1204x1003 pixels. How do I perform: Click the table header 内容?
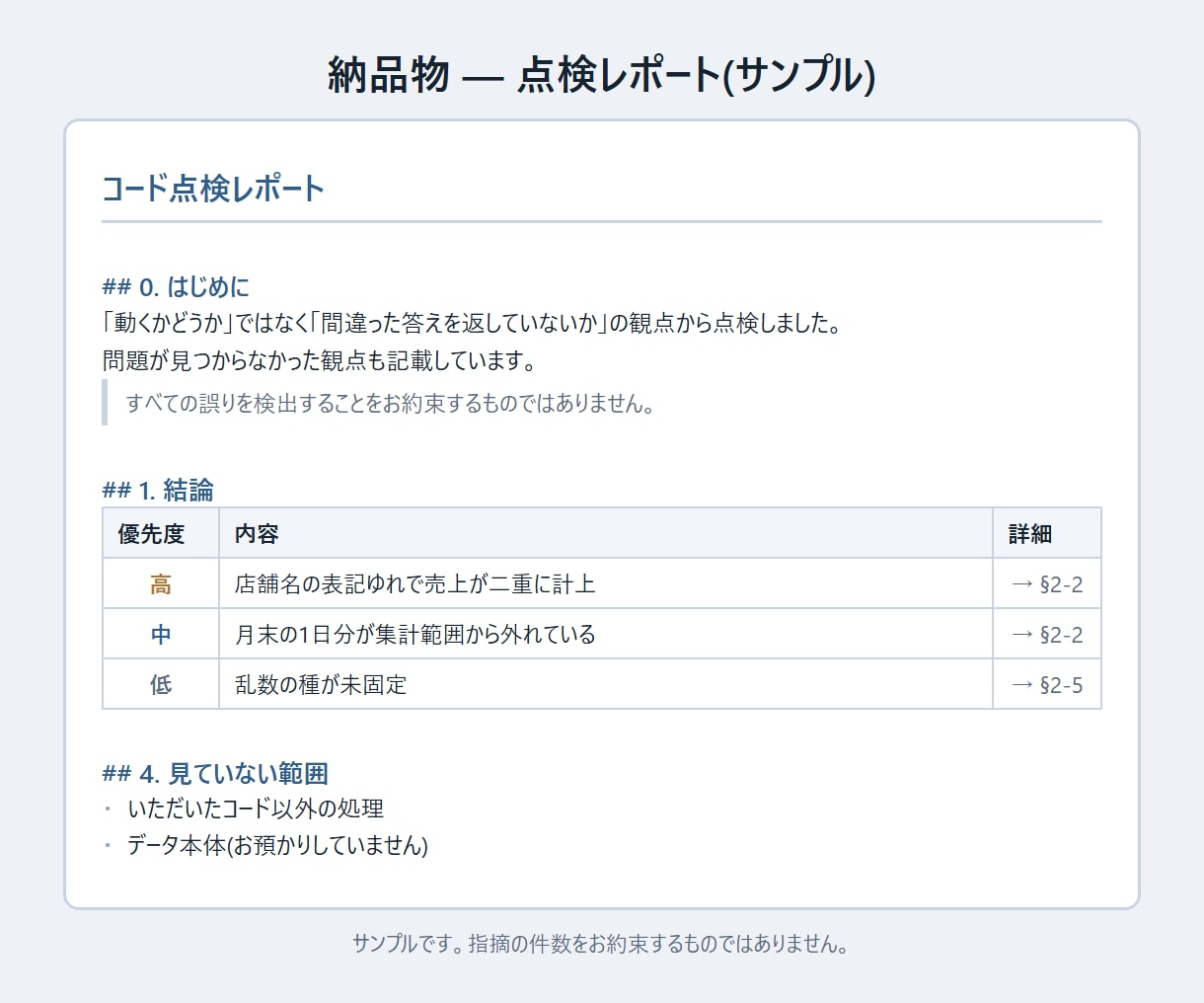point(606,534)
